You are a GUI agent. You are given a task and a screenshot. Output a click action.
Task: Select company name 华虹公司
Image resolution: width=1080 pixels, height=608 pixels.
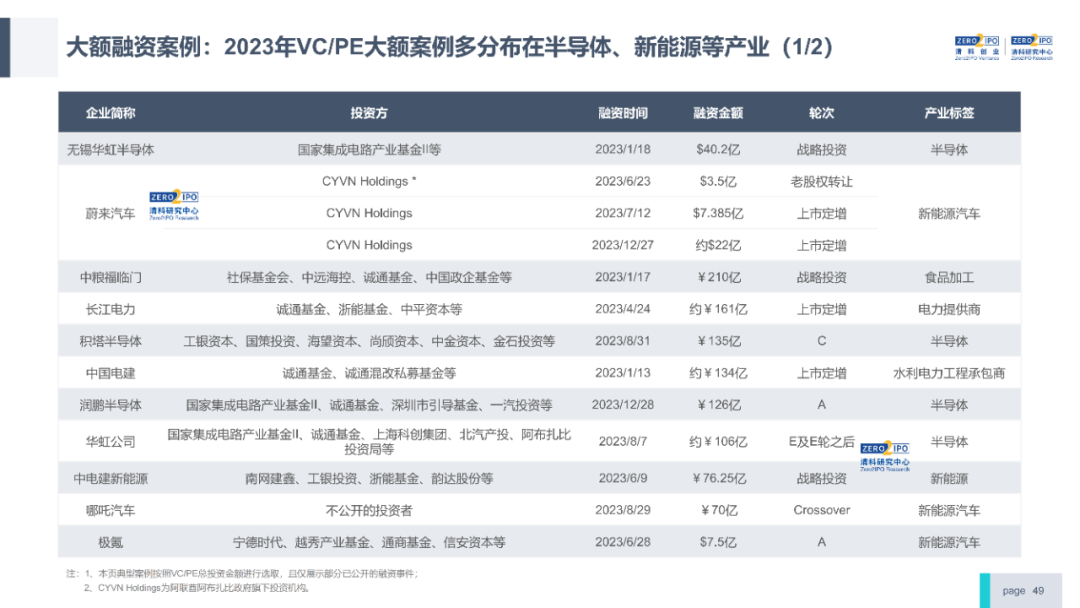point(110,441)
